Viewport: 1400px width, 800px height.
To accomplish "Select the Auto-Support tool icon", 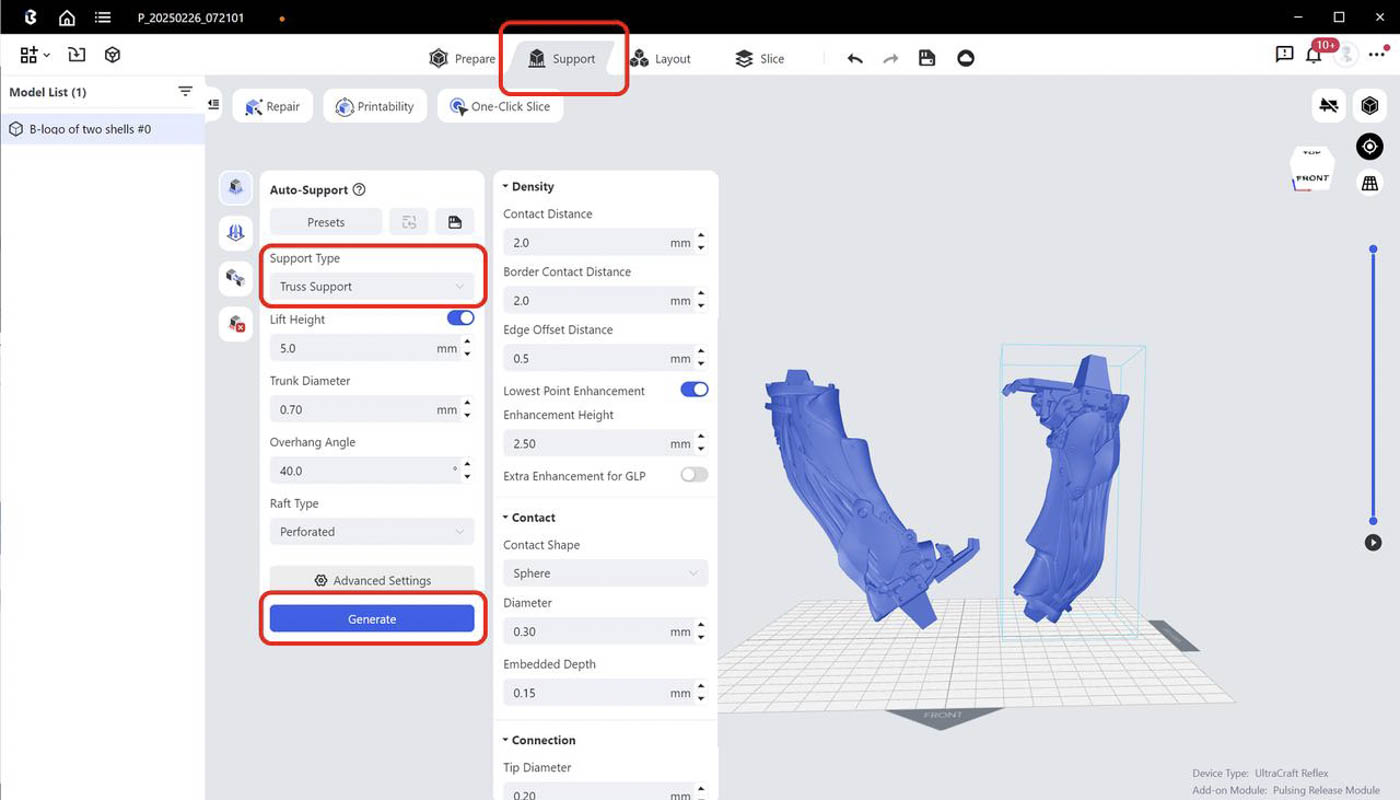I will point(235,187).
